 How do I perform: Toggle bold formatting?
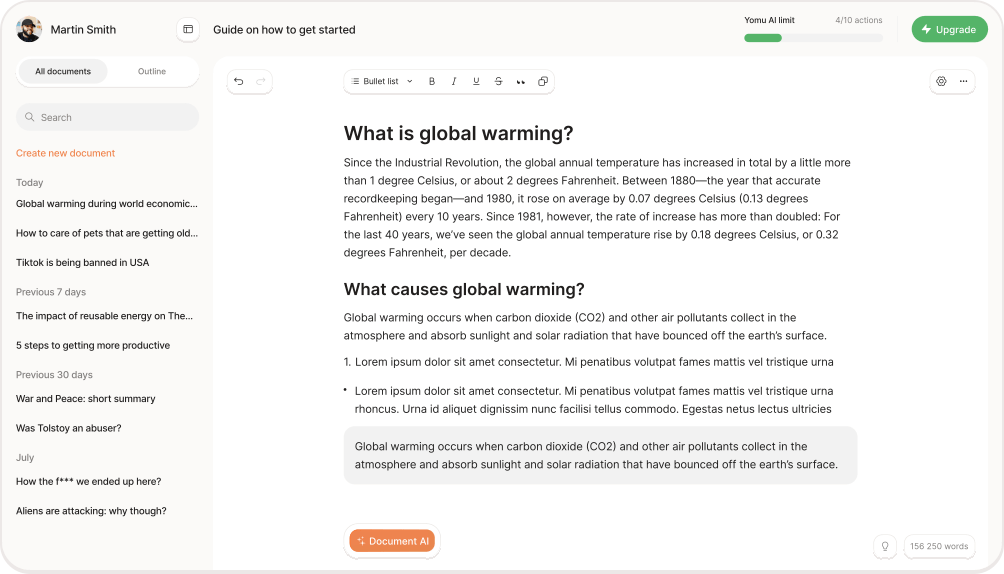(x=432, y=81)
